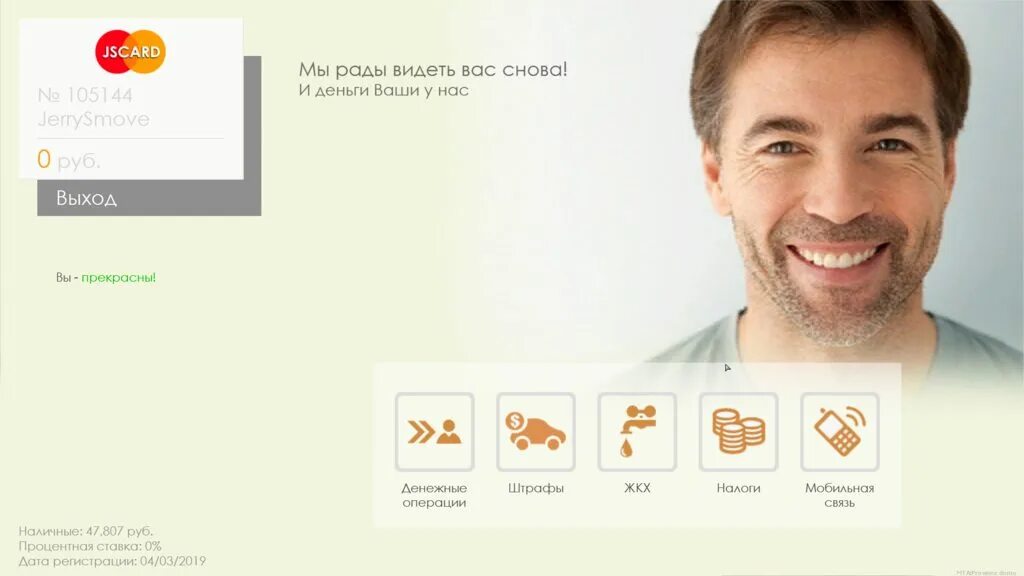This screenshot has width=1024, height=576.
Task: Open the Мобильная связь phone icon
Action: 840,432
